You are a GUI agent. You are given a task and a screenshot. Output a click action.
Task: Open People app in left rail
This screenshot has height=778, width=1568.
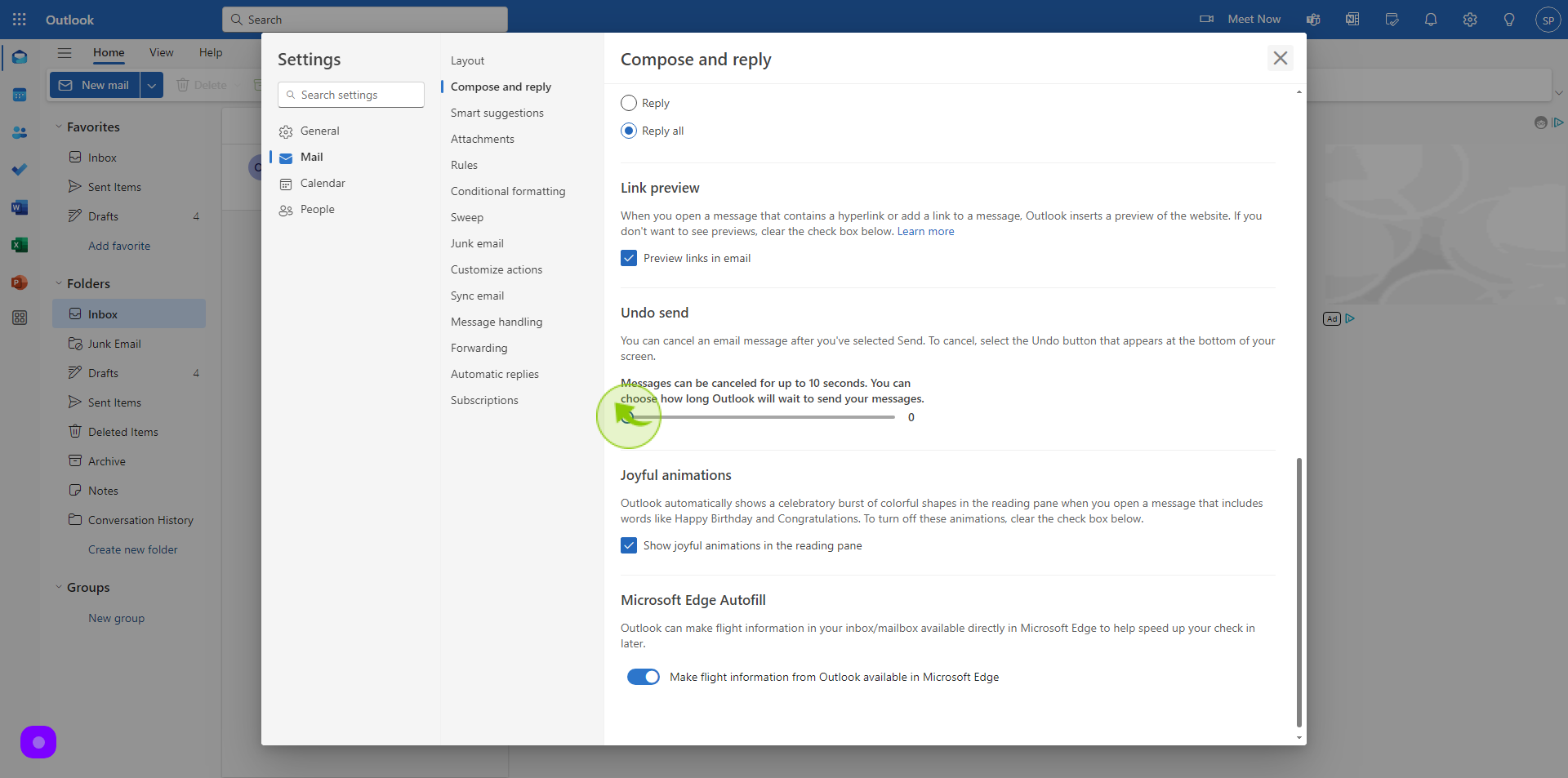(x=20, y=132)
